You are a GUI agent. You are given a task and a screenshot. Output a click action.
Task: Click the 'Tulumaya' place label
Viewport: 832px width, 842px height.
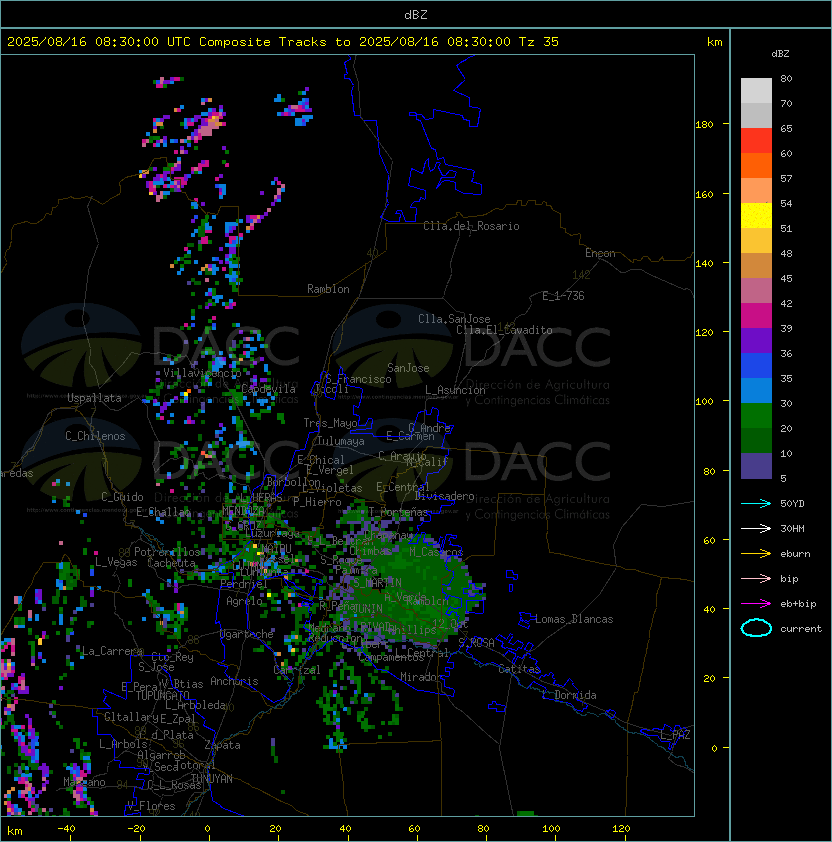pyautogui.click(x=341, y=441)
